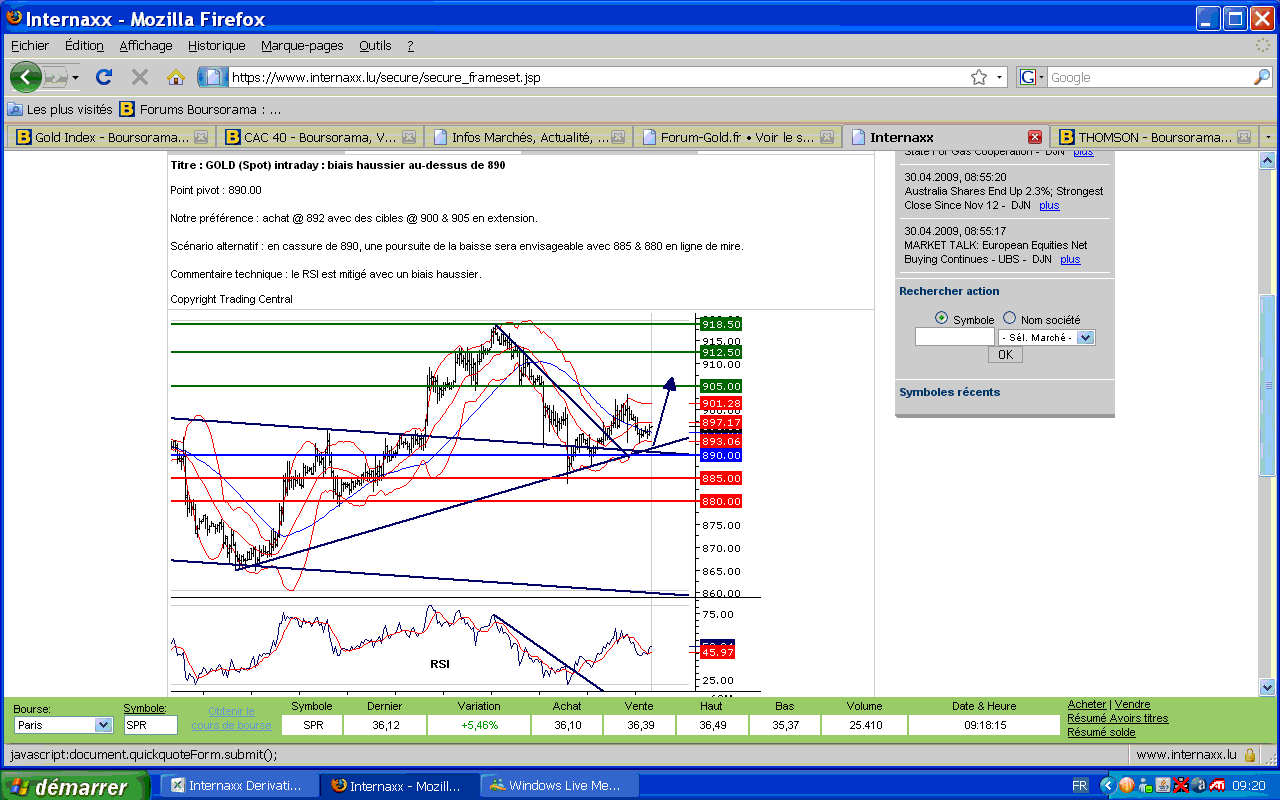Select the Nom société radio button
Viewport: 1280px width, 800px height.
1009,318
